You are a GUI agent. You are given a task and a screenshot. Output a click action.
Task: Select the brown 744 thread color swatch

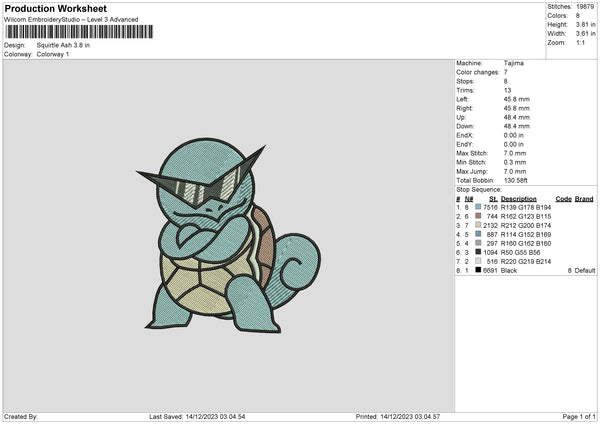pyautogui.click(x=478, y=216)
